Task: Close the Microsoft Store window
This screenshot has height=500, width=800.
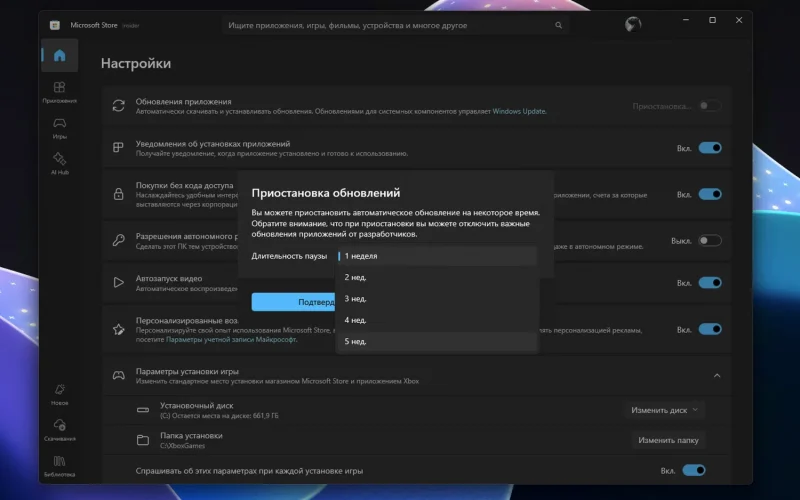Action: [739, 20]
